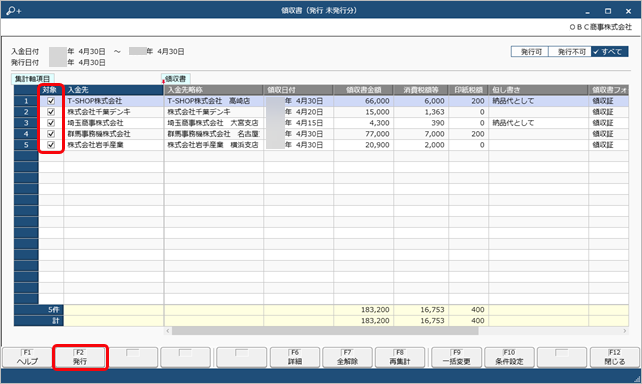642x384 pixels.
Task: Open the F1 ヘルプ button
Action: point(27,357)
